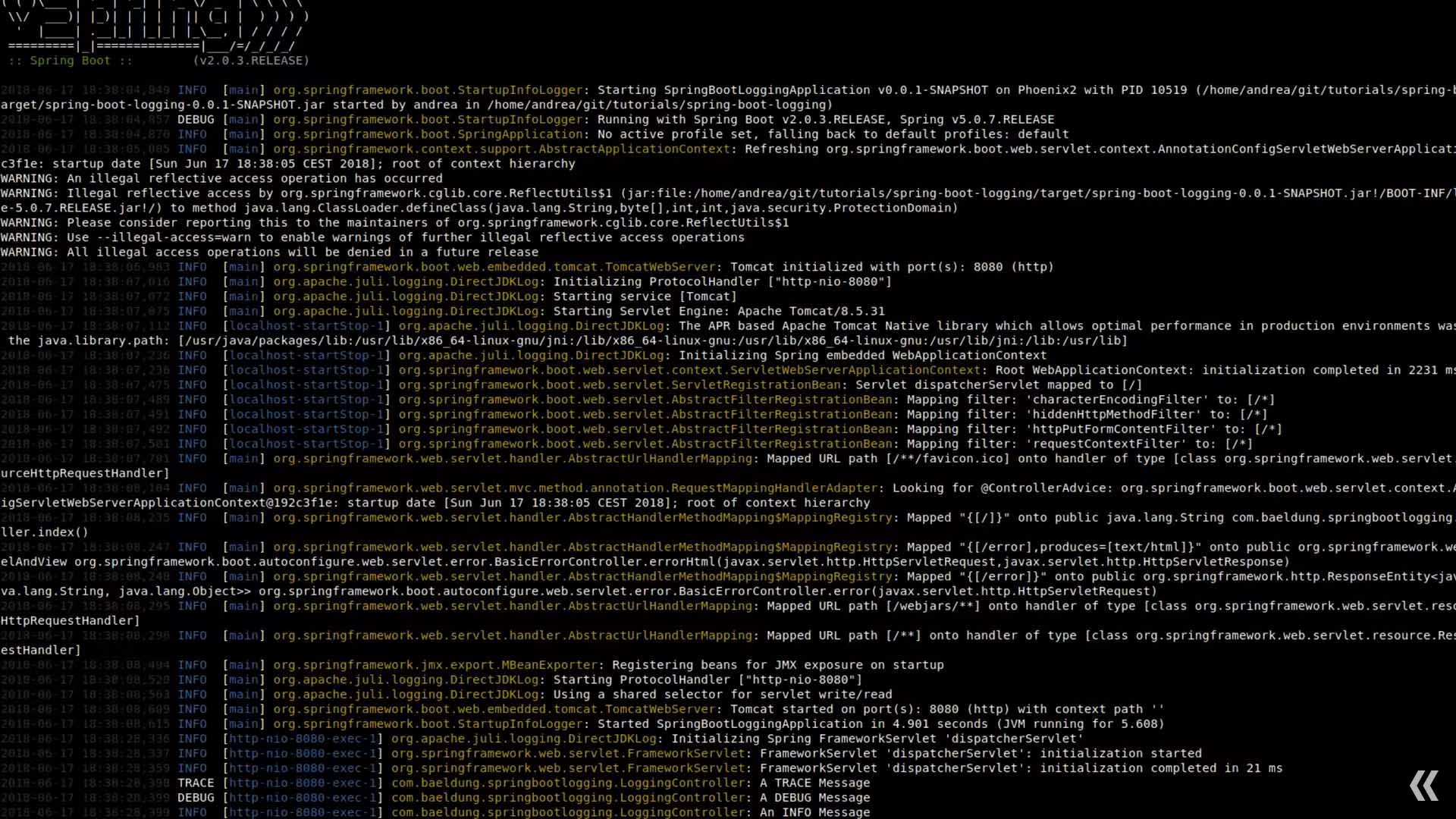The height and width of the screenshot is (819, 1456).
Task: Select the DEBUG level on the LoggingController line
Action: click(x=196, y=799)
